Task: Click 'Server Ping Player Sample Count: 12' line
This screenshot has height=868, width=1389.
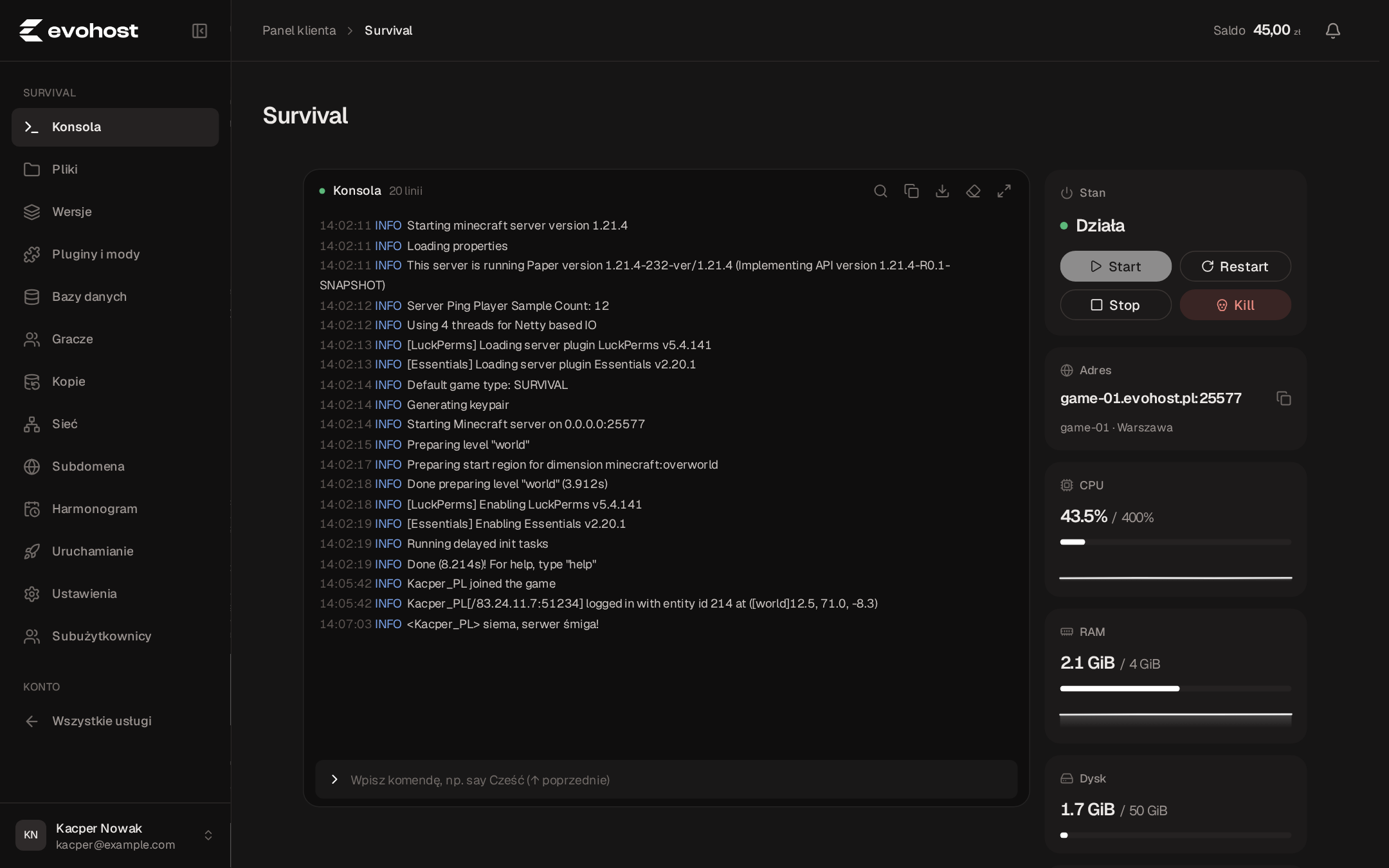Action: pyautogui.click(x=508, y=306)
